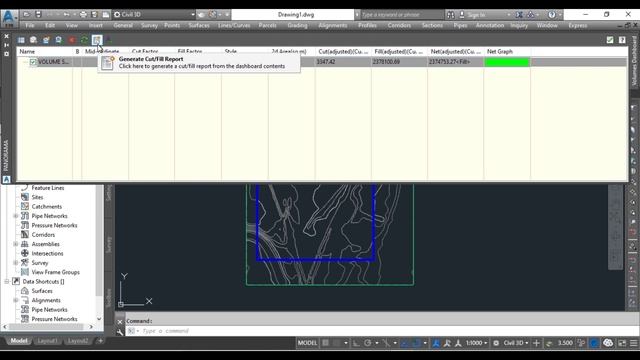Toggle polar tracking in status bar

[368, 343]
